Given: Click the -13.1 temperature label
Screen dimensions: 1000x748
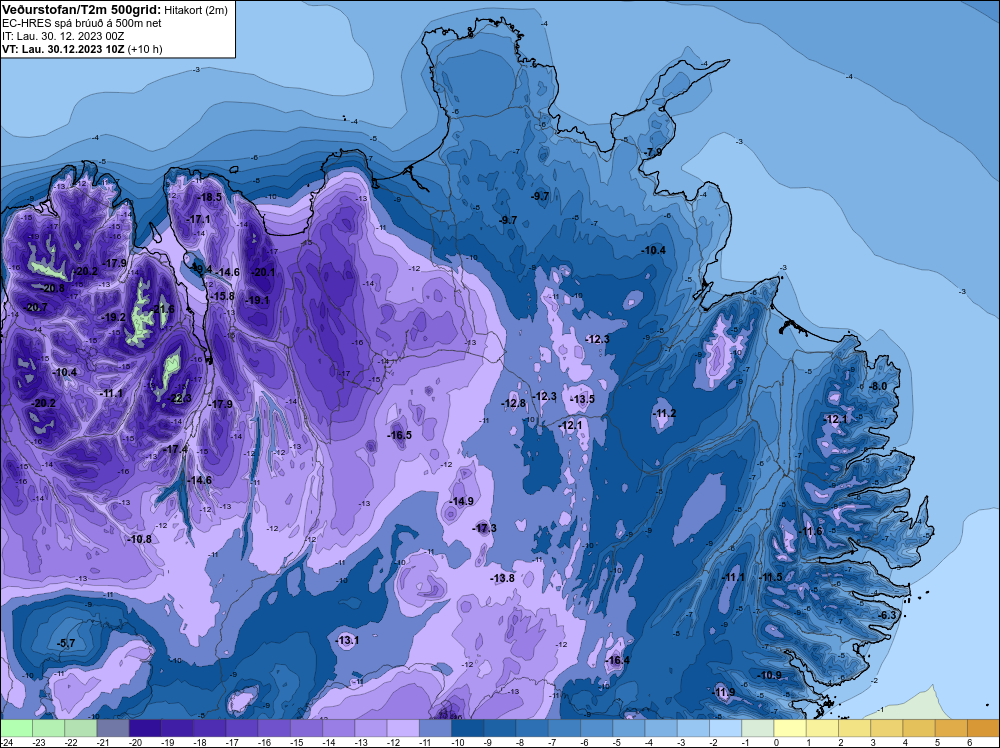Looking at the screenshot, I should point(348,640).
